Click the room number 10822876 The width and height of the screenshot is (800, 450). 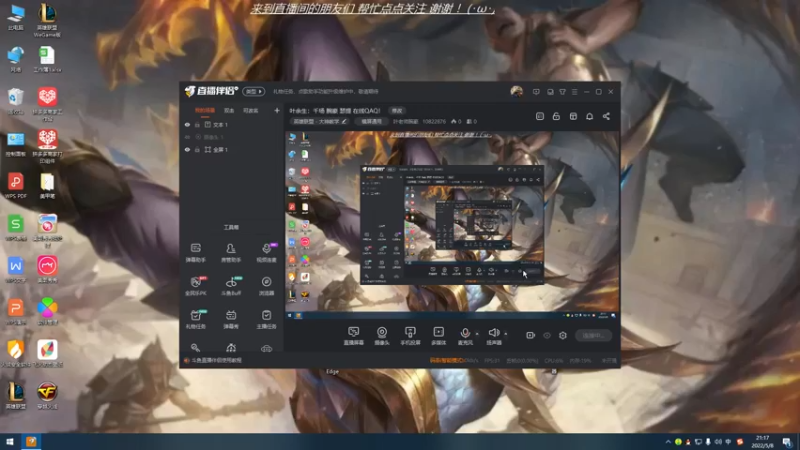tap(434, 121)
